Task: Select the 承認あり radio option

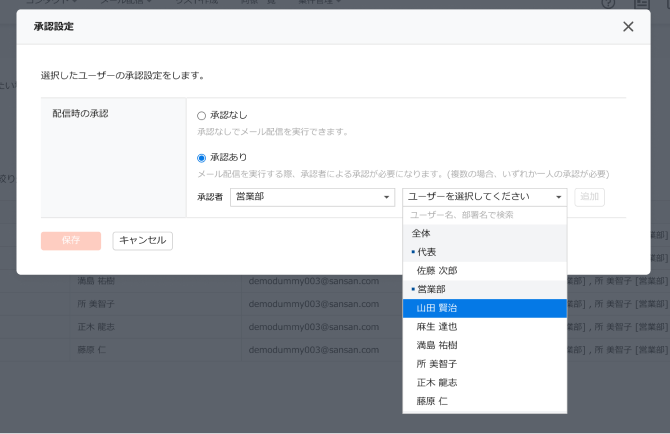Action: (x=201, y=158)
